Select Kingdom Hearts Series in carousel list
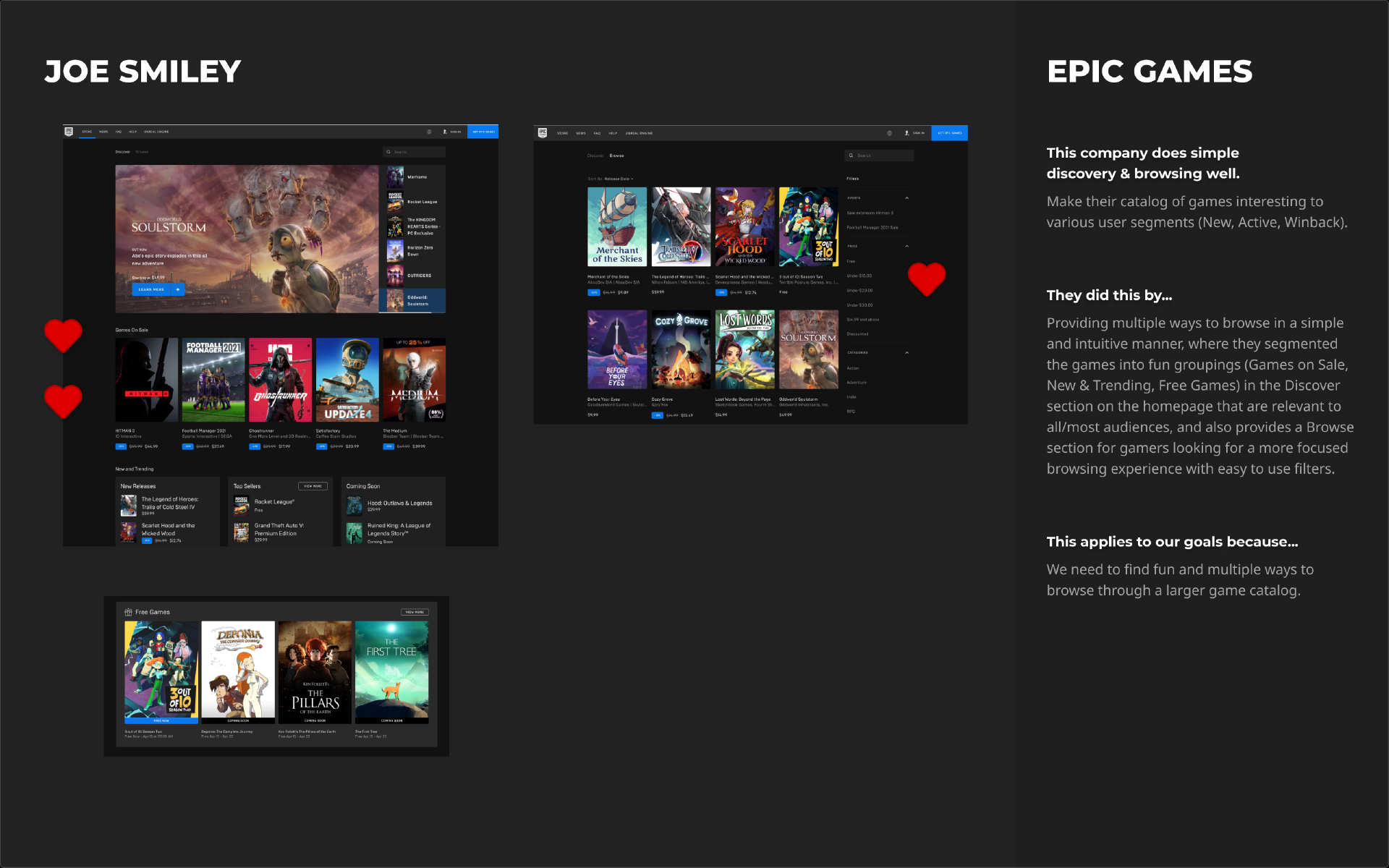This screenshot has height=868, width=1389. (x=412, y=226)
